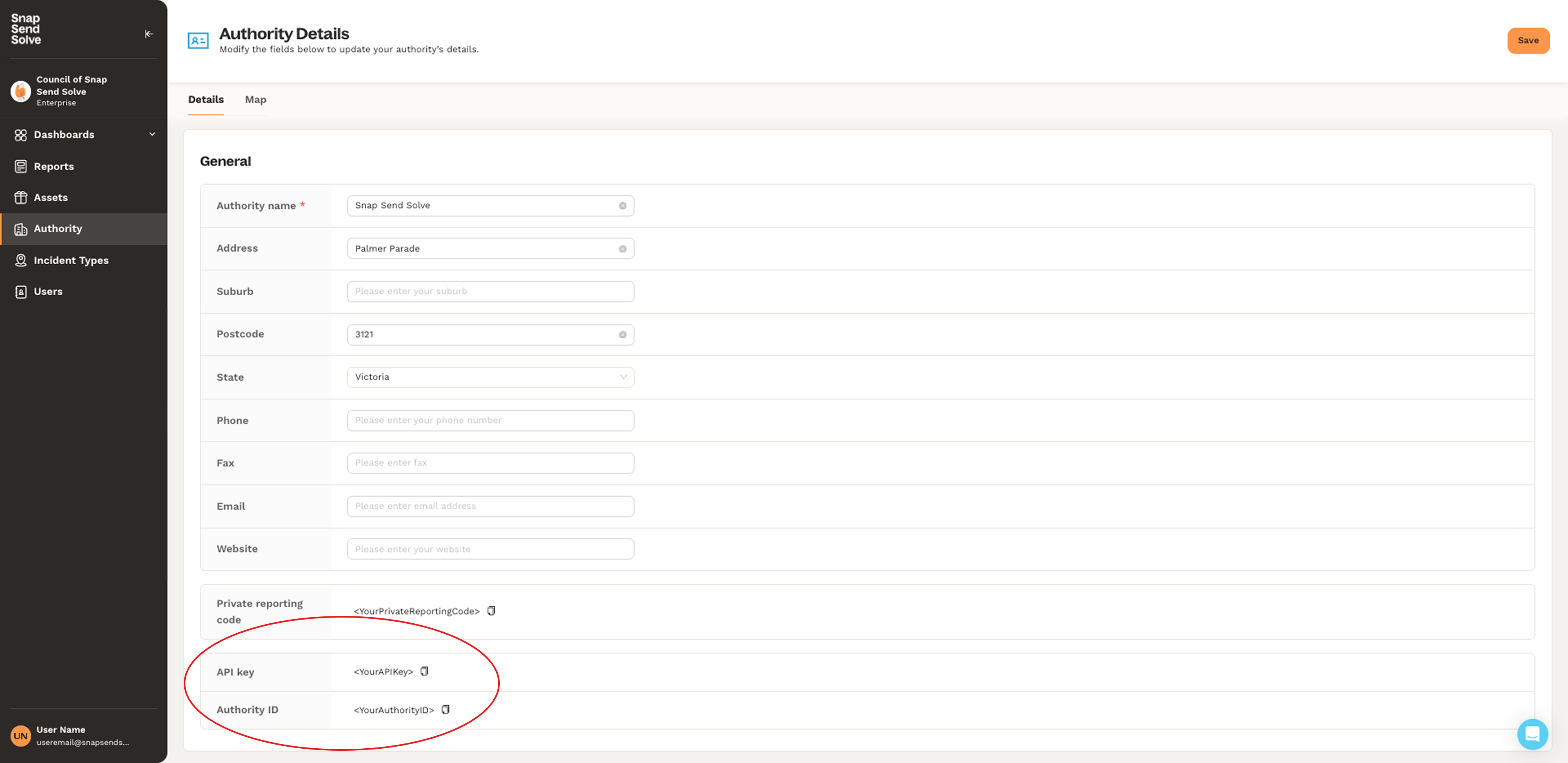Clear the Address field text
1568x763 pixels.
(622, 248)
